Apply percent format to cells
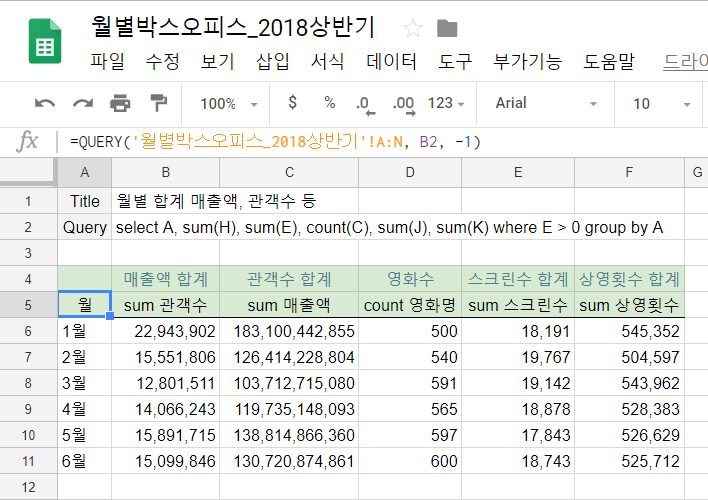This screenshot has width=708, height=500. [x=329, y=103]
